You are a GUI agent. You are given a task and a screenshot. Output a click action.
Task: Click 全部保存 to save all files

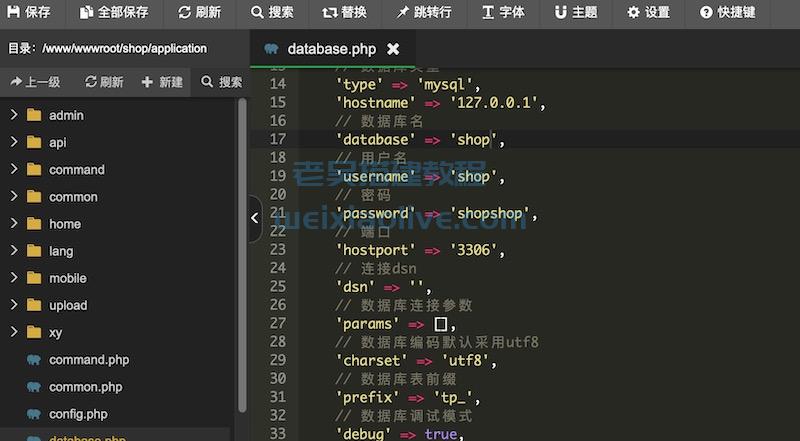point(114,12)
